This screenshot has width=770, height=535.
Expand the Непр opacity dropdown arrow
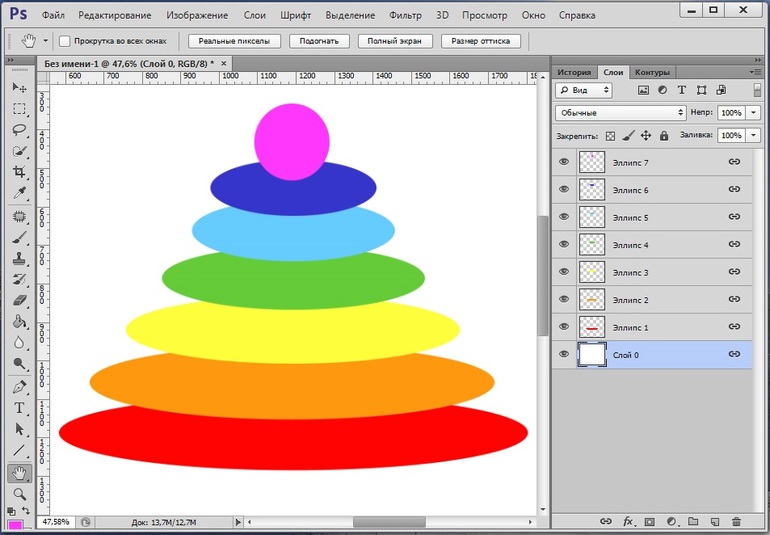click(752, 113)
